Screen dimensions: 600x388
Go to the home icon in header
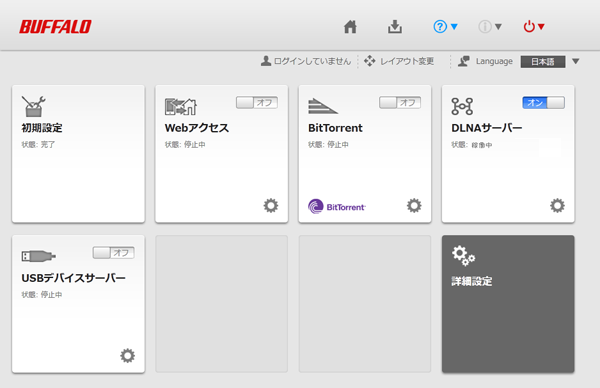pos(350,27)
